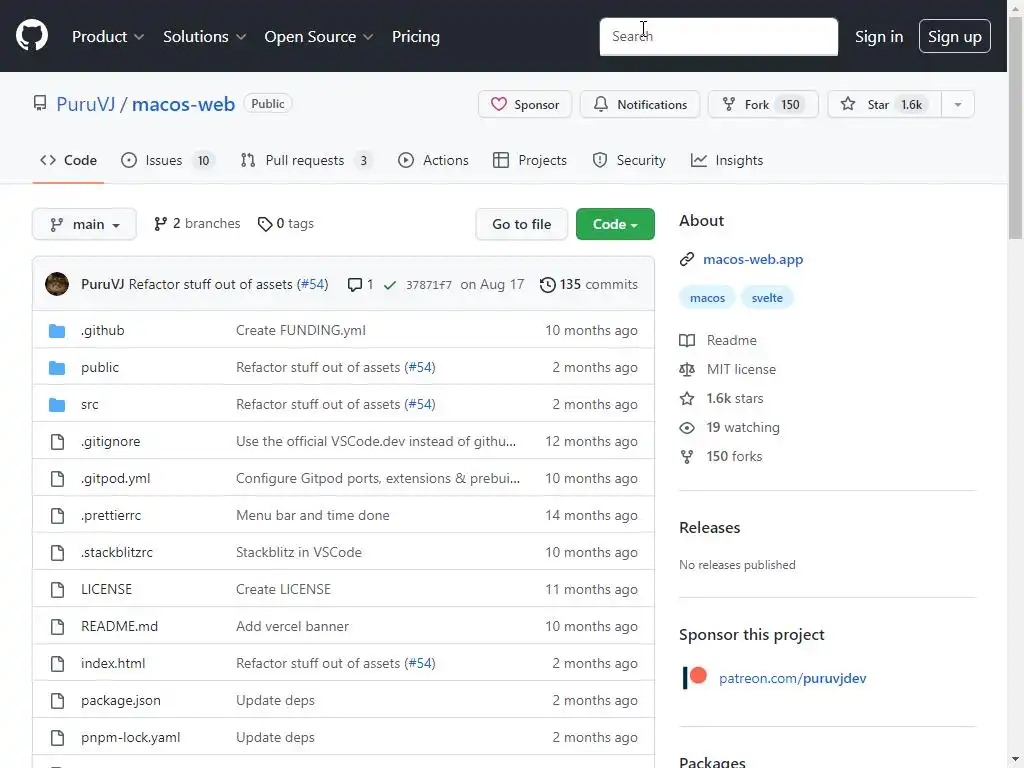
Task: Open the Pricing nav item
Action: 416,37
